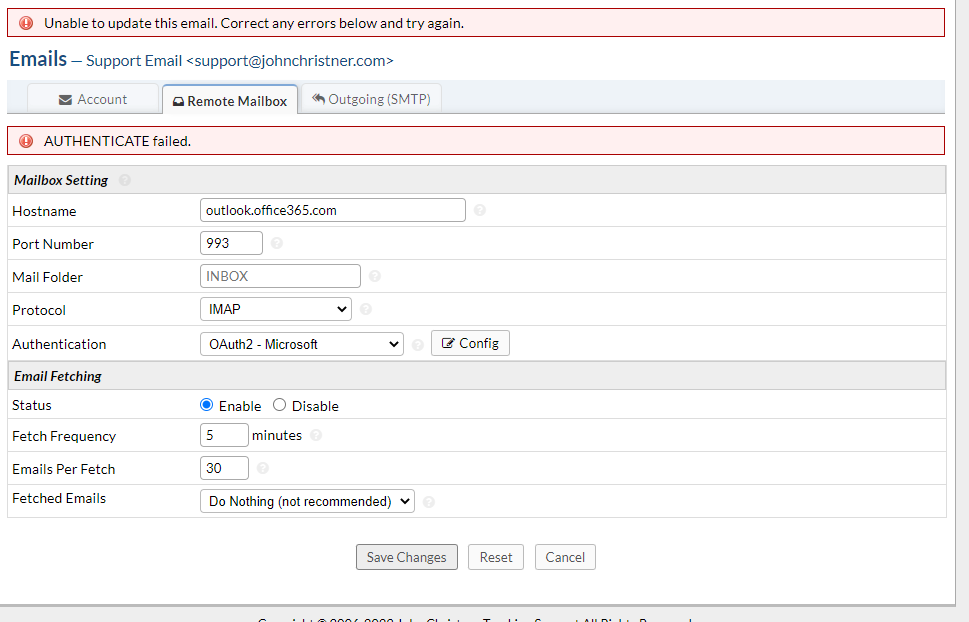The width and height of the screenshot is (969, 622).
Task: Click the Cancel button
Action: pyautogui.click(x=565, y=557)
